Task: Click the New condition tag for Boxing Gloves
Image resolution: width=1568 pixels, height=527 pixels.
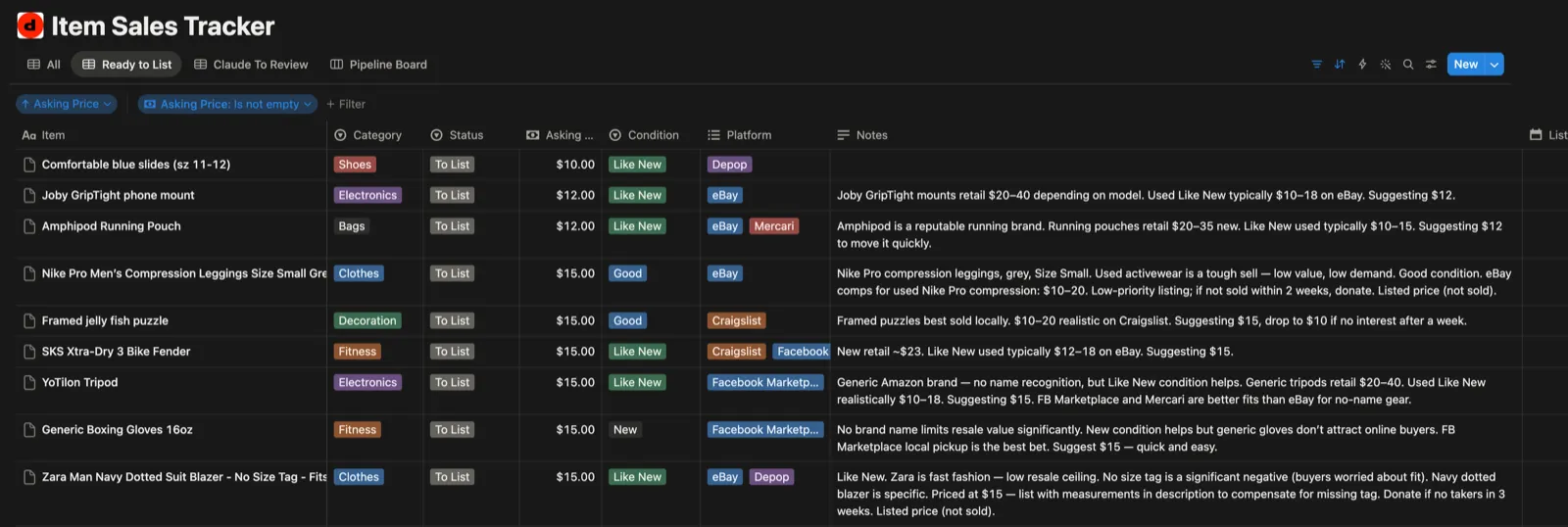Action: [x=625, y=430]
